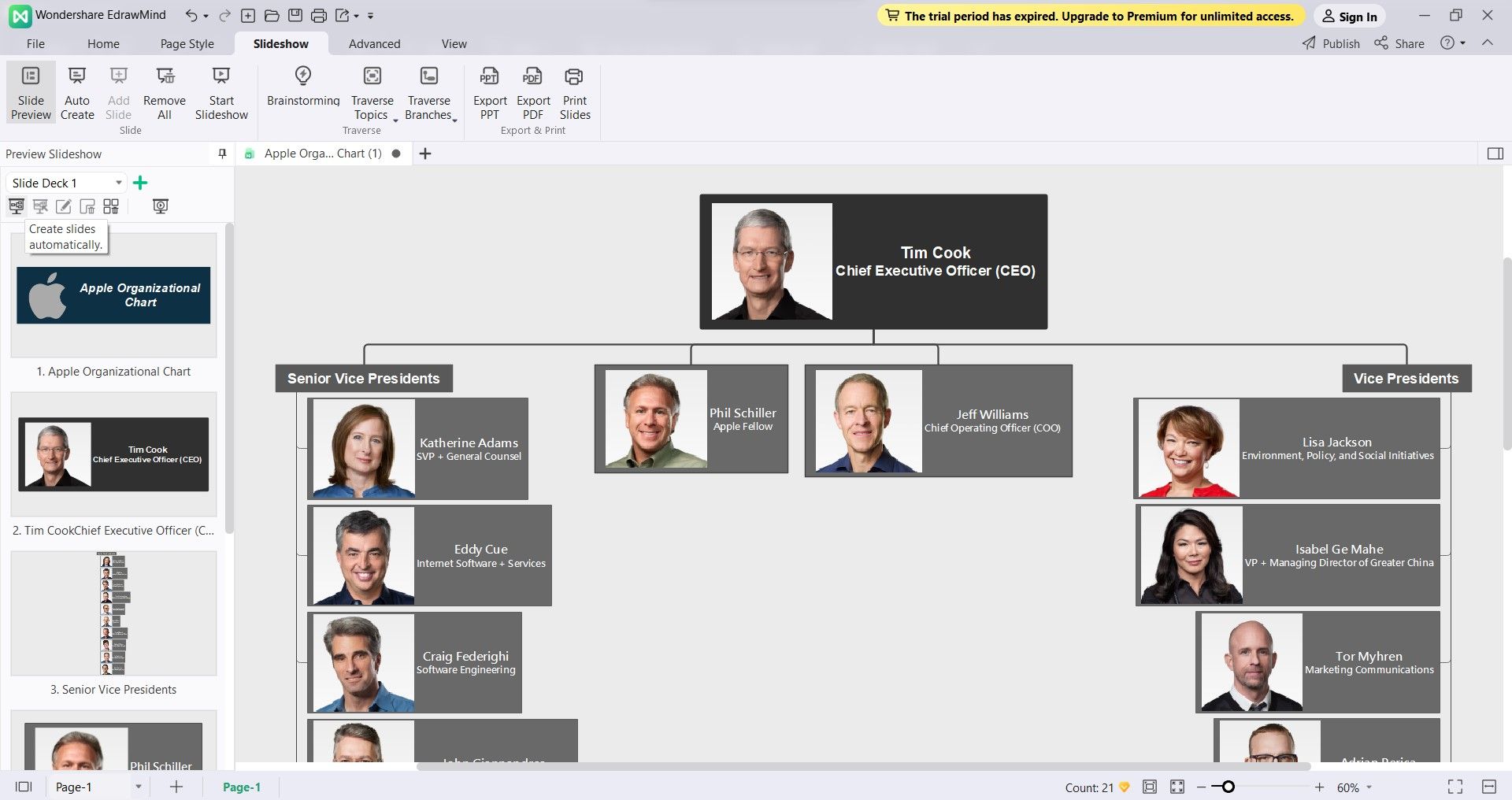The height and width of the screenshot is (800, 1512).
Task: Click the delete all slides grid icon
Action: [111, 206]
